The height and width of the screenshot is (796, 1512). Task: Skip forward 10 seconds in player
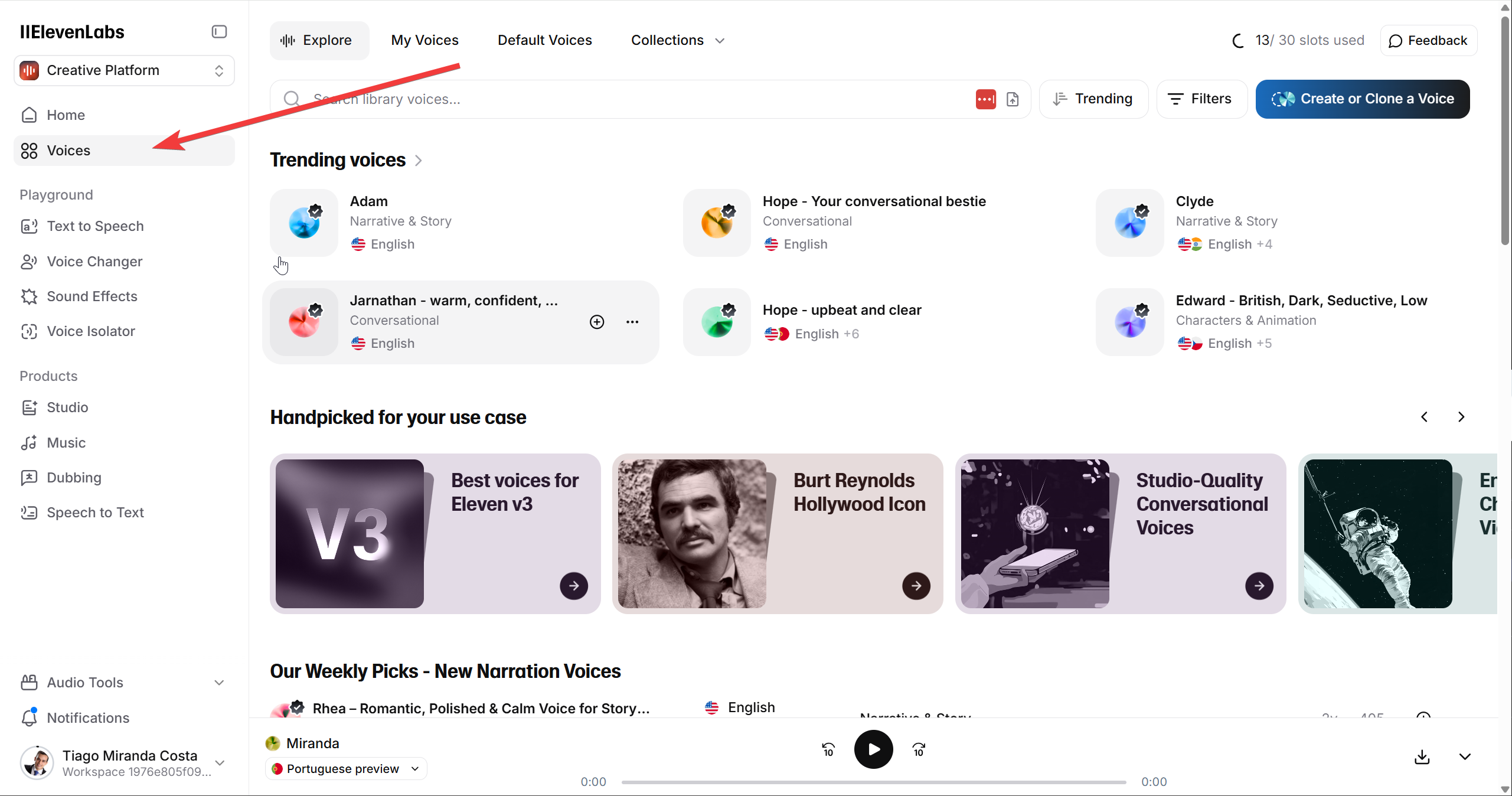(x=919, y=749)
